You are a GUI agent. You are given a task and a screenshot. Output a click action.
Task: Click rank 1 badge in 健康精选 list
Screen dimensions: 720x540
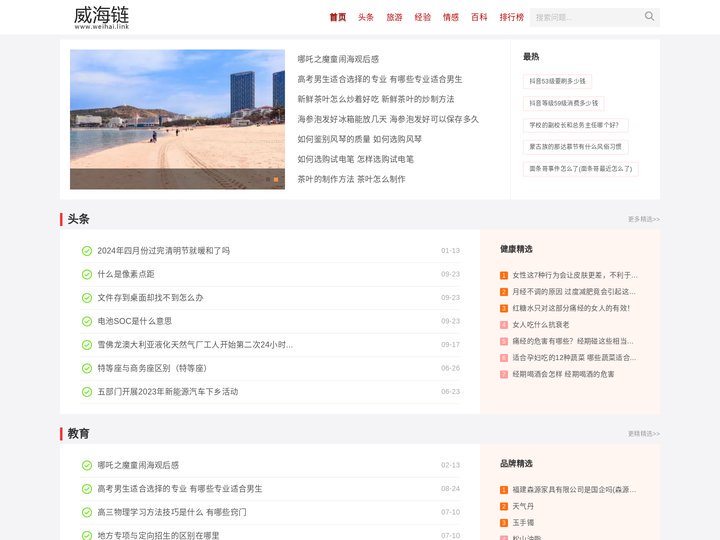click(x=504, y=276)
